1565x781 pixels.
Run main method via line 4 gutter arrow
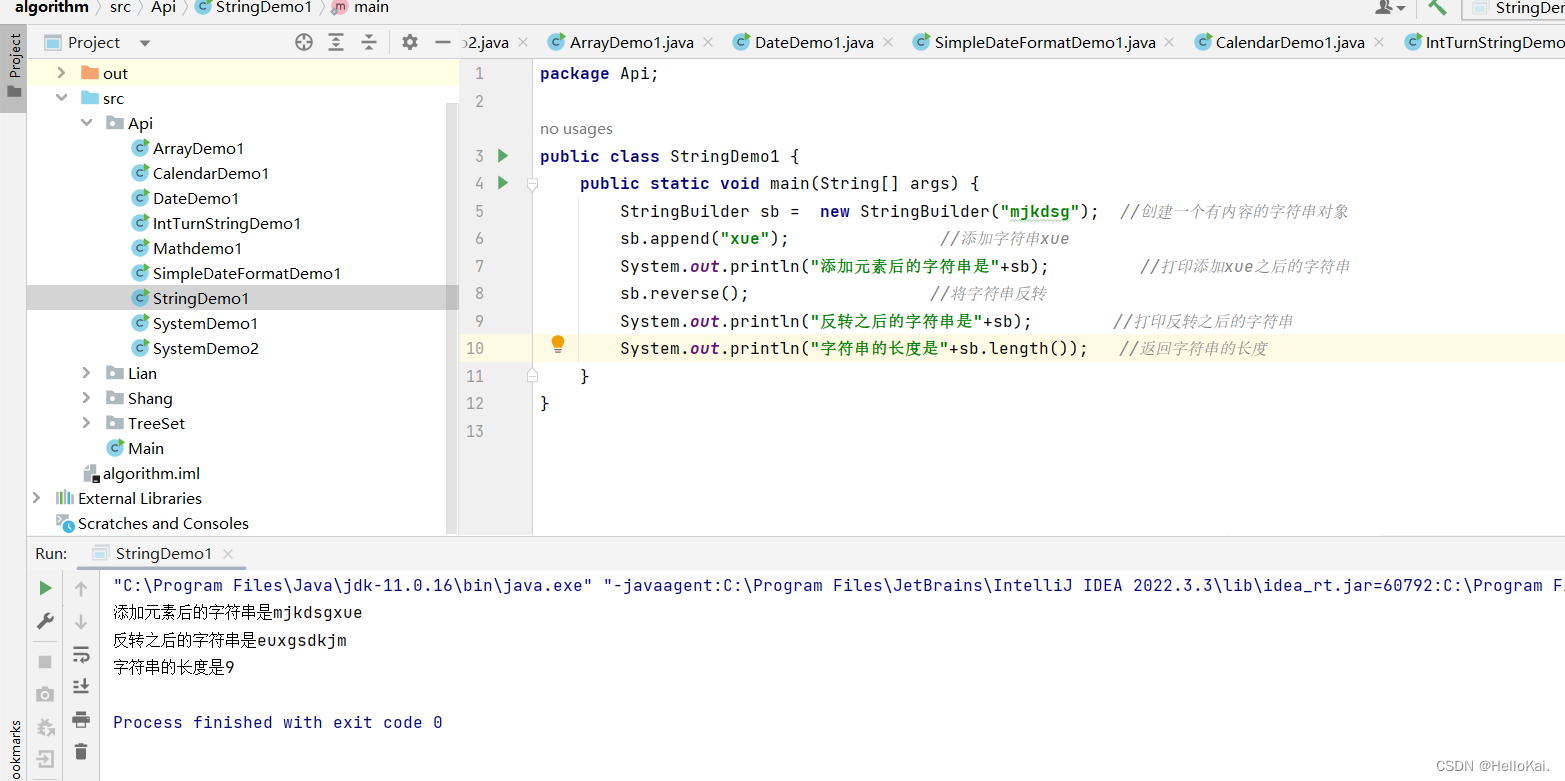503,183
